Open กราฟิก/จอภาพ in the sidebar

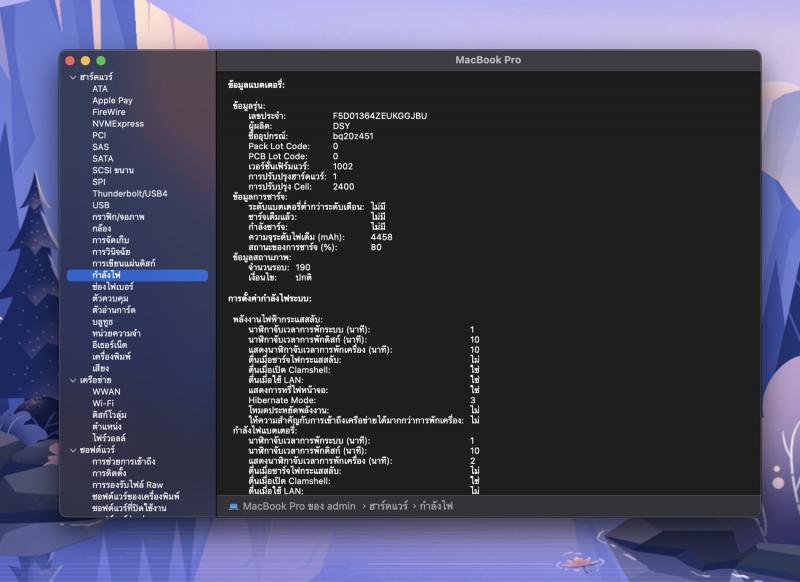tap(118, 217)
